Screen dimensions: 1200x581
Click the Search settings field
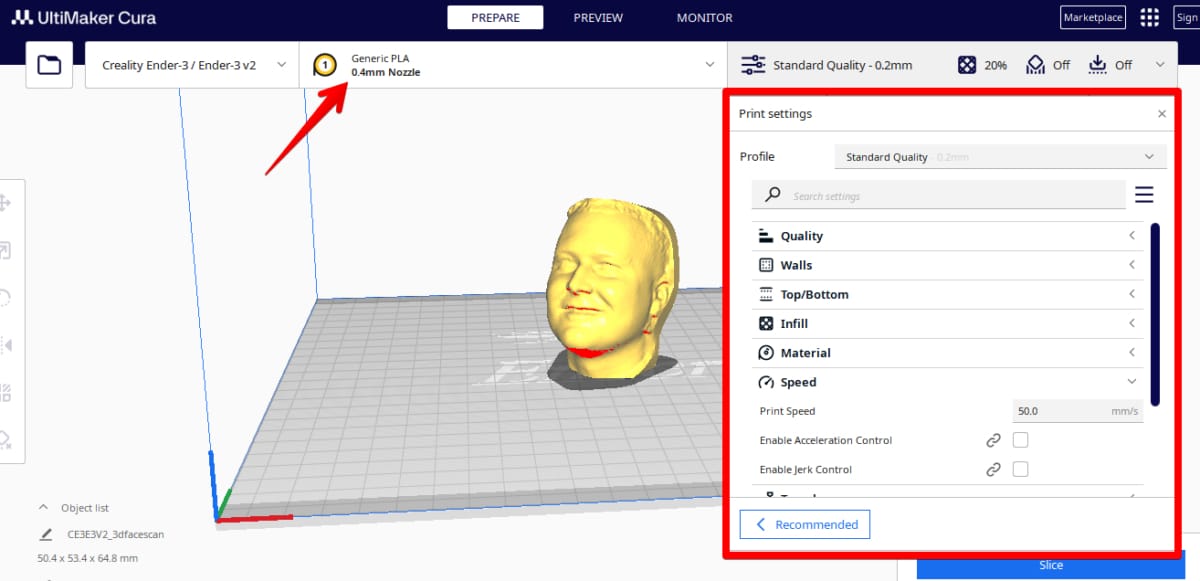click(x=939, y=195)
